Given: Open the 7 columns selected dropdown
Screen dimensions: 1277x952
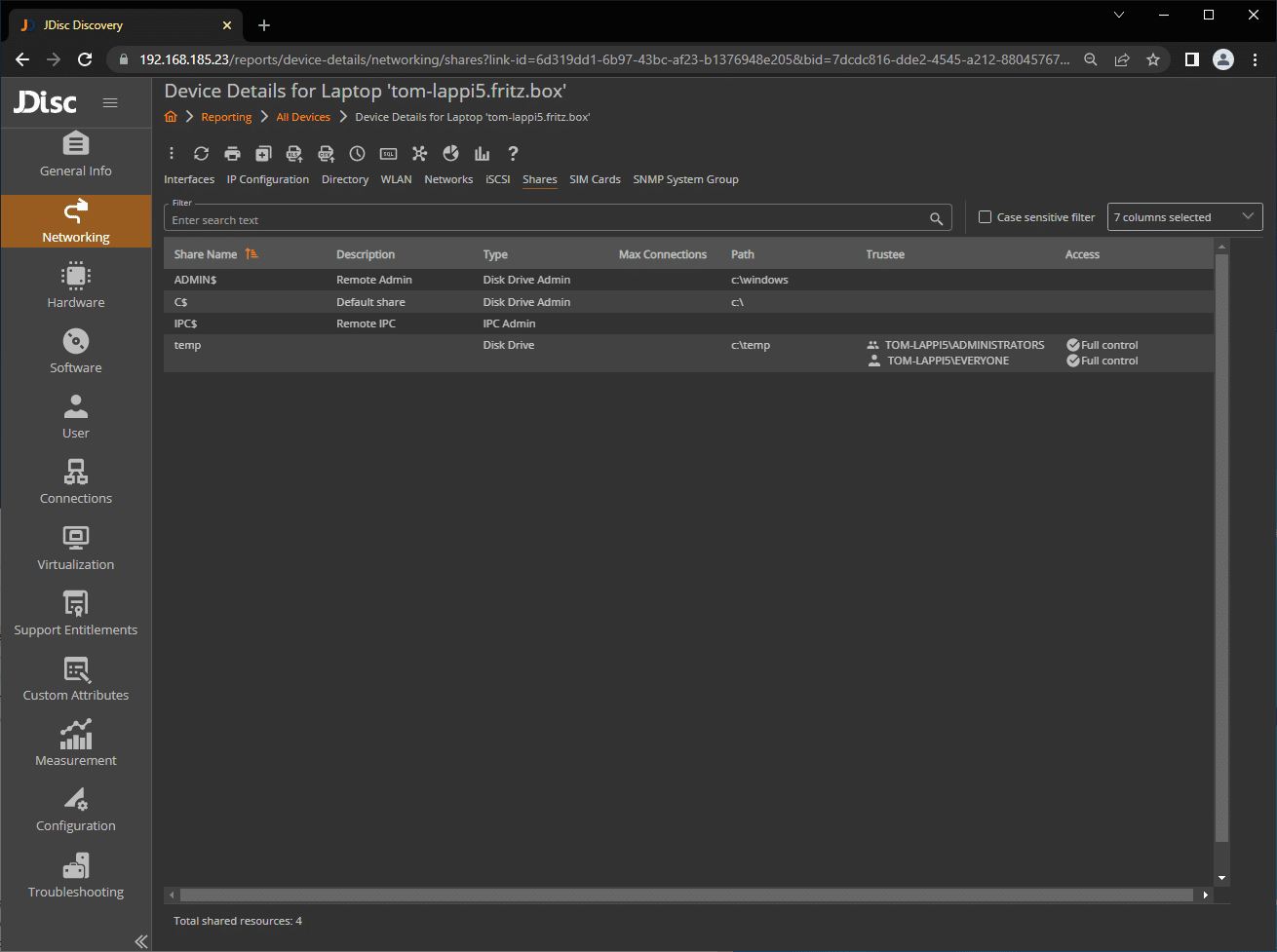Looking at the screenshot, I should point(1184,217).
